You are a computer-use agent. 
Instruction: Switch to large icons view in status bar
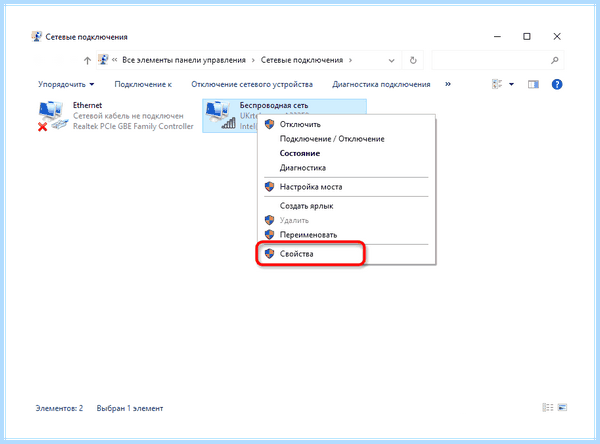click(562, 407)
